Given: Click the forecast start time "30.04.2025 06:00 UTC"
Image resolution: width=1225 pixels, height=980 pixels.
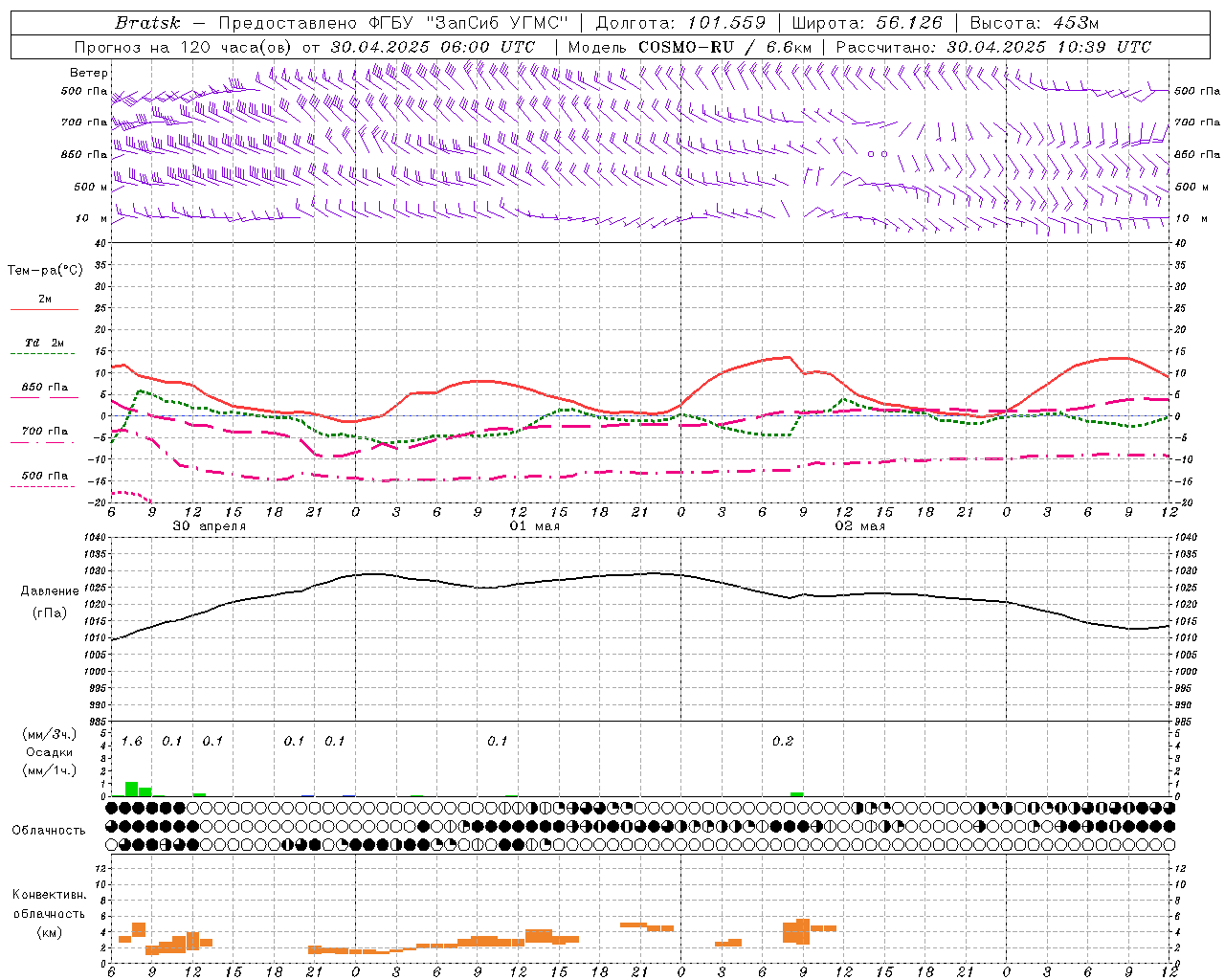Looking at the screenshot, I should tap(433, 47).
